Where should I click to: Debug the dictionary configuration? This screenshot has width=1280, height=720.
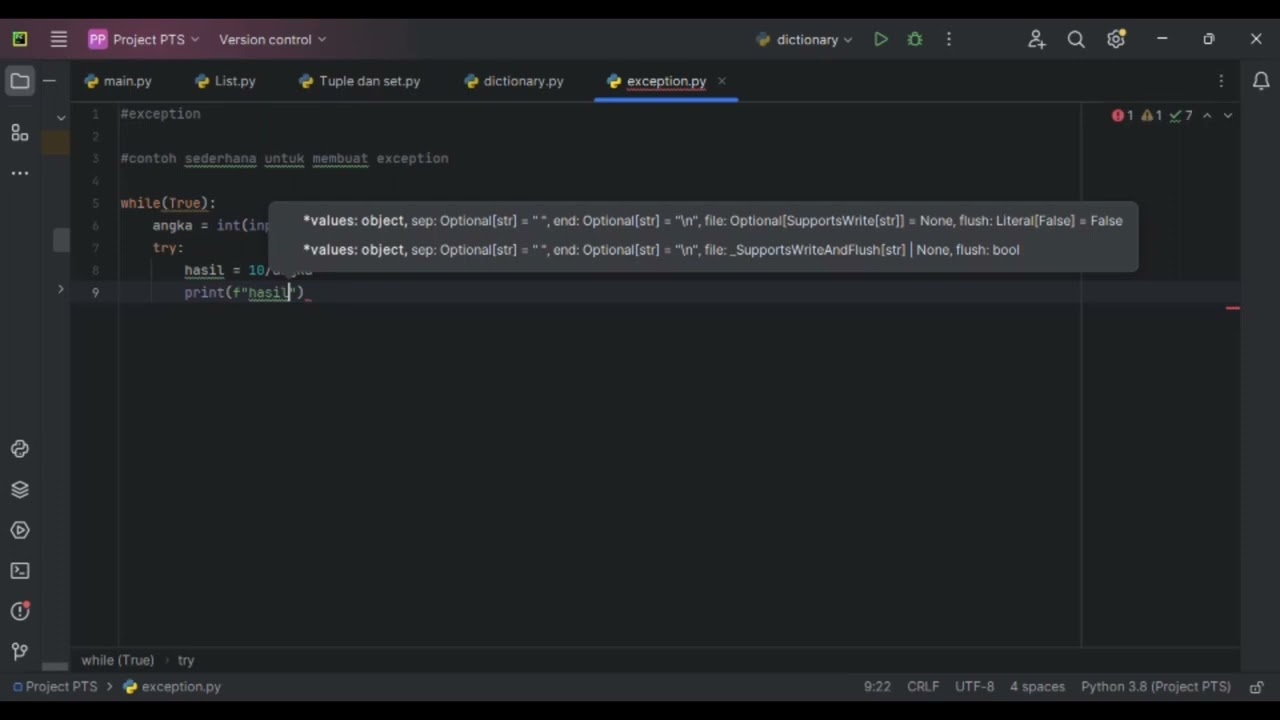point(914,39)
